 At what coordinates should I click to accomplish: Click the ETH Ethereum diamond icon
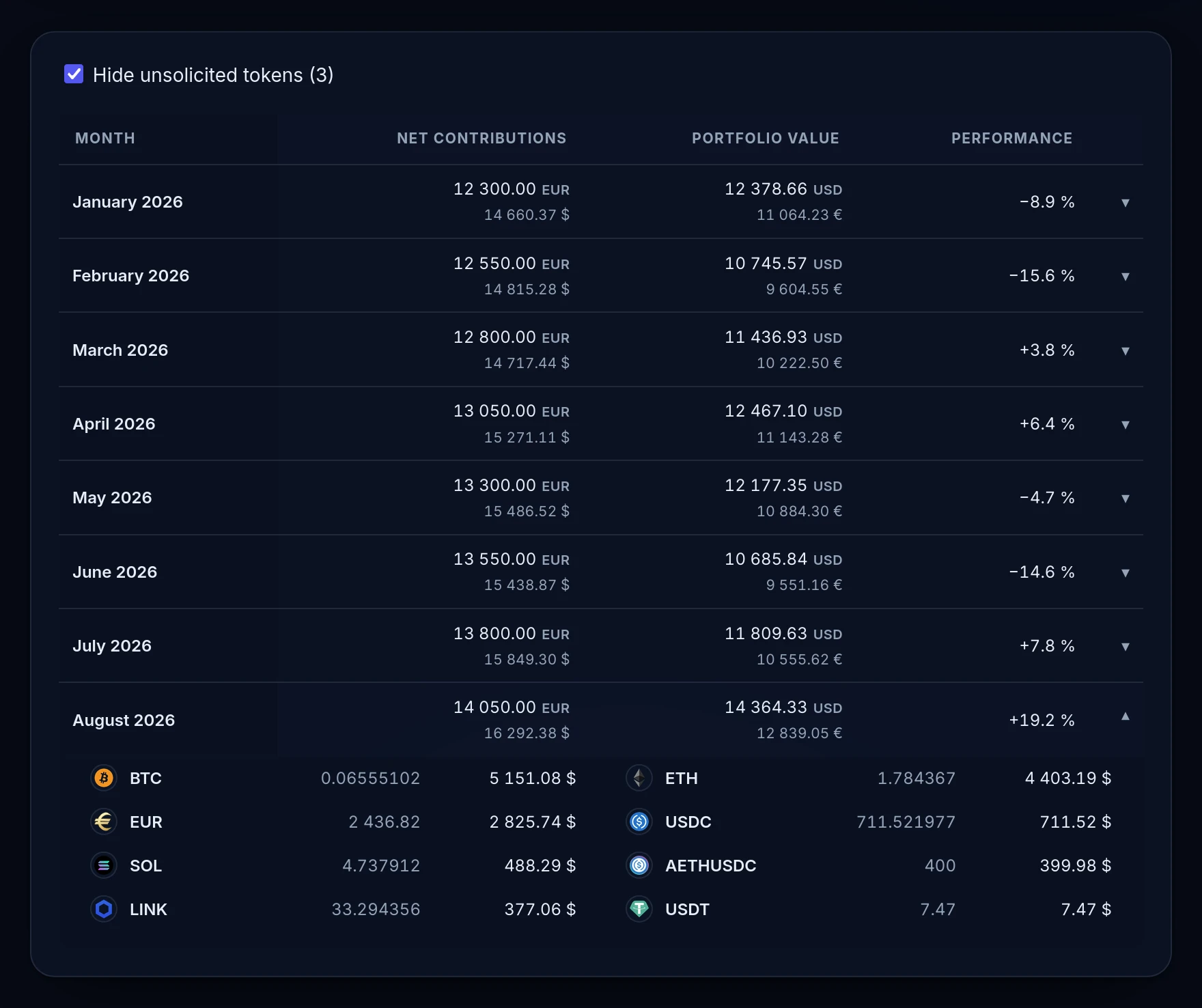point(639,778)
